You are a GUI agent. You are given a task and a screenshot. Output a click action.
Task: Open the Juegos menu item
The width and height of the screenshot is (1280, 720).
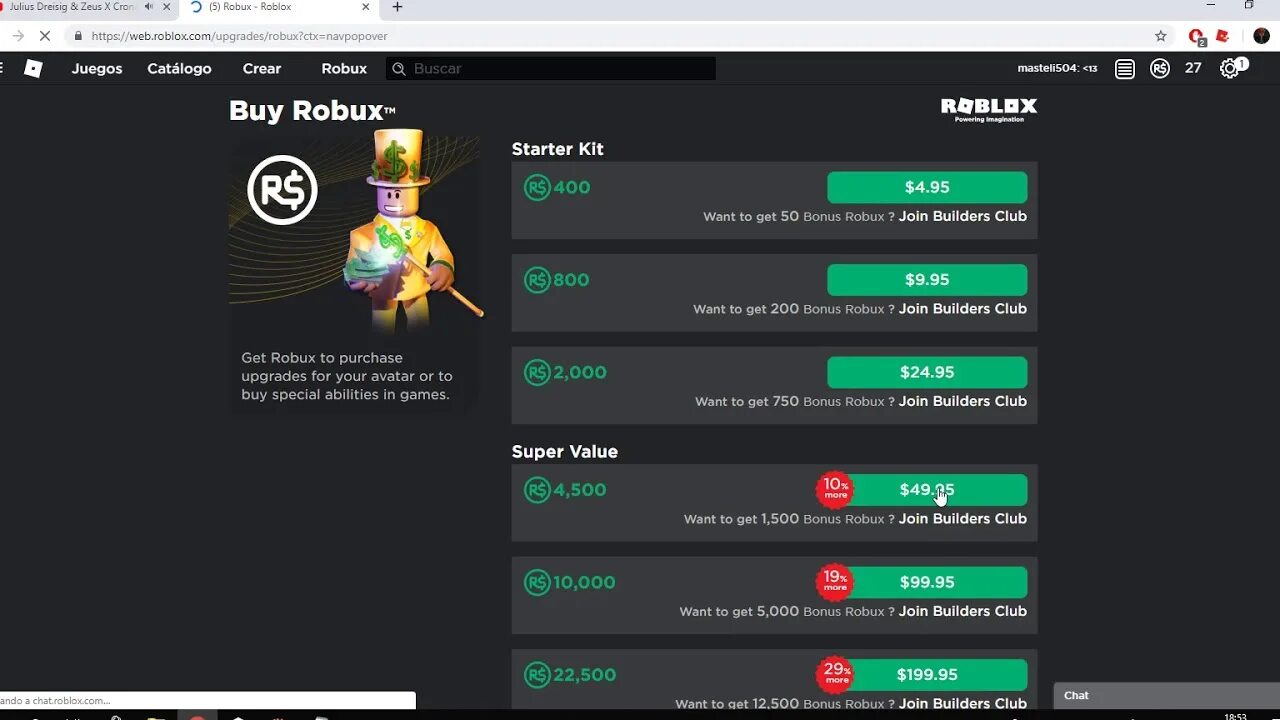(x=97, y=69)
